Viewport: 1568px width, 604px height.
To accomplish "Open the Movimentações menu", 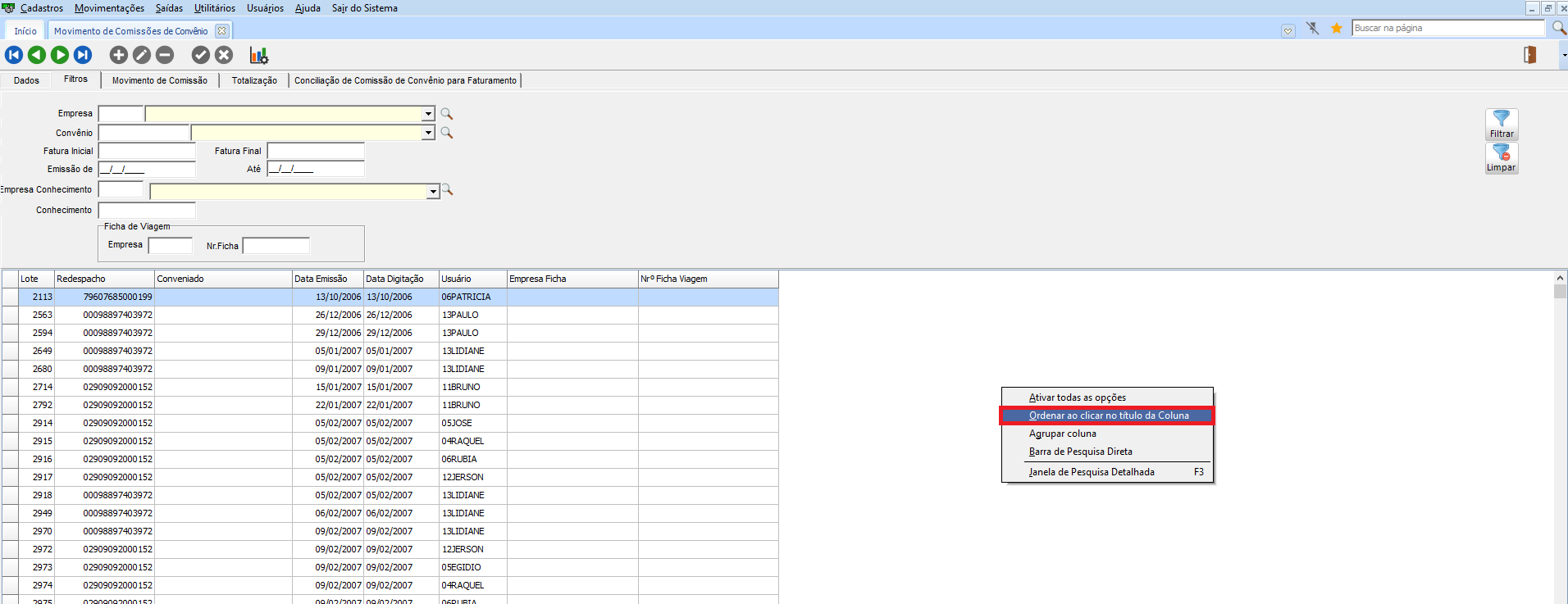I will 109,8.
